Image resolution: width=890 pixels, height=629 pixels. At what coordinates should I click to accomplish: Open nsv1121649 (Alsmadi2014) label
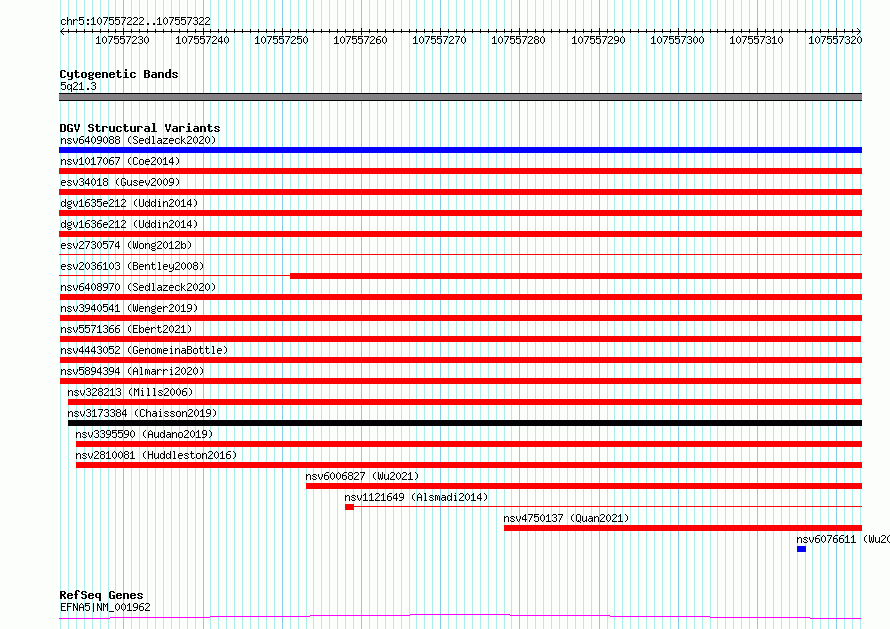(416, 497)
